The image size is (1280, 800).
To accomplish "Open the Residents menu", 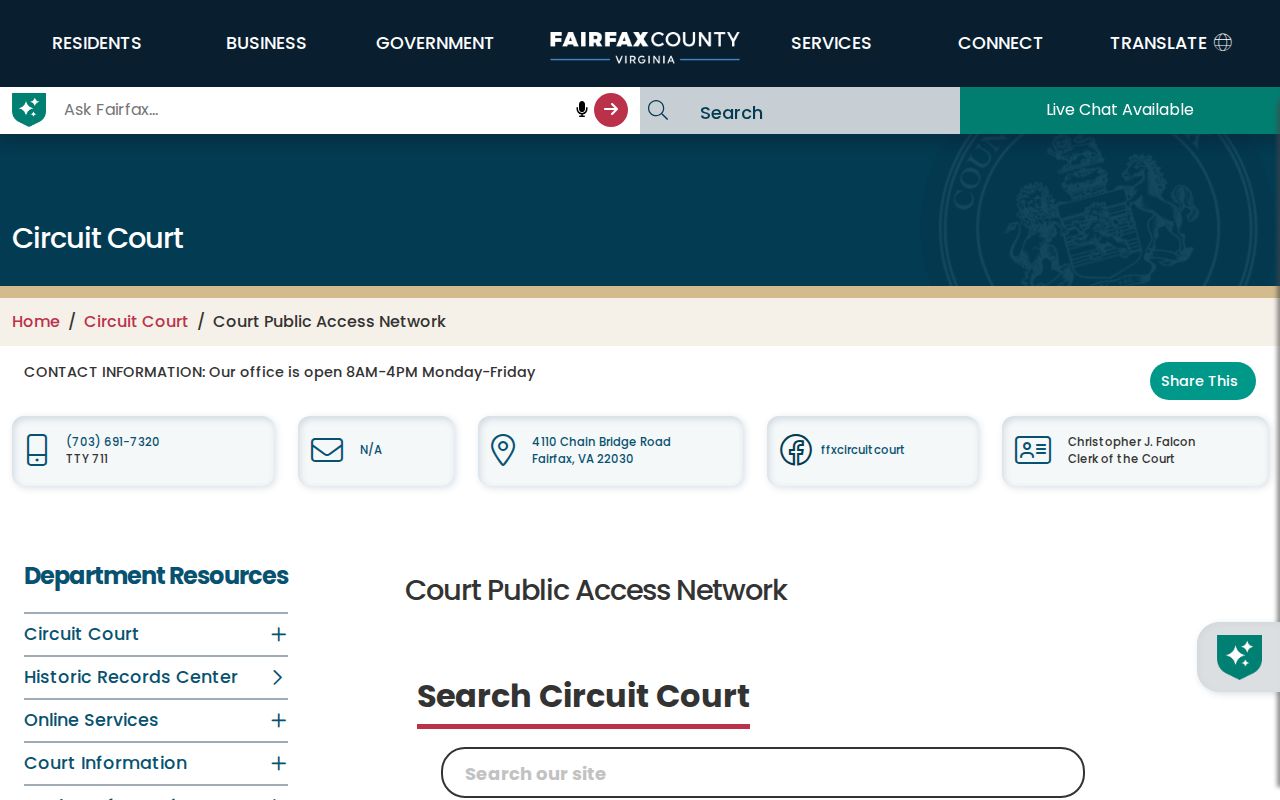I will [97, 43].
